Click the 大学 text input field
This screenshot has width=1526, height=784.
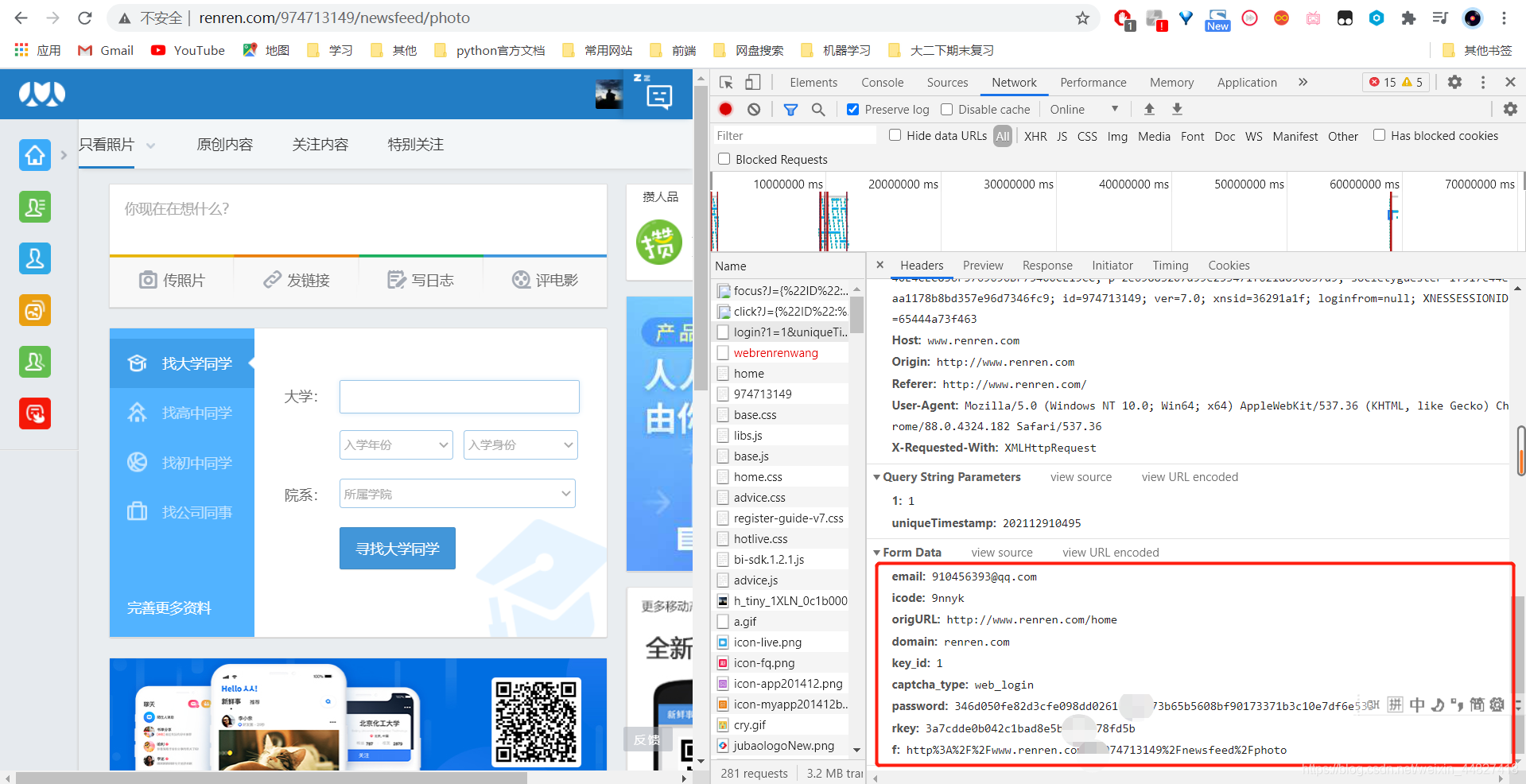(460, 396)
